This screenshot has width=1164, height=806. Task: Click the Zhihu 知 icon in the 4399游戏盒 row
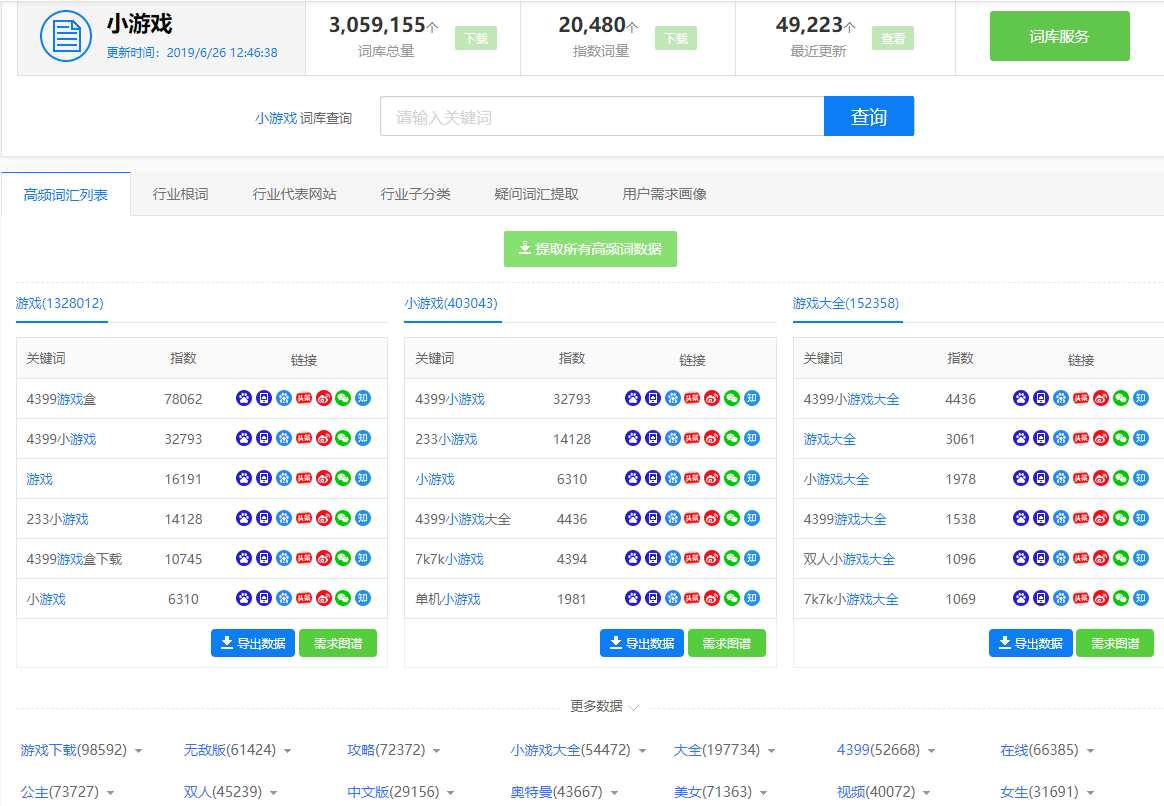363,399
